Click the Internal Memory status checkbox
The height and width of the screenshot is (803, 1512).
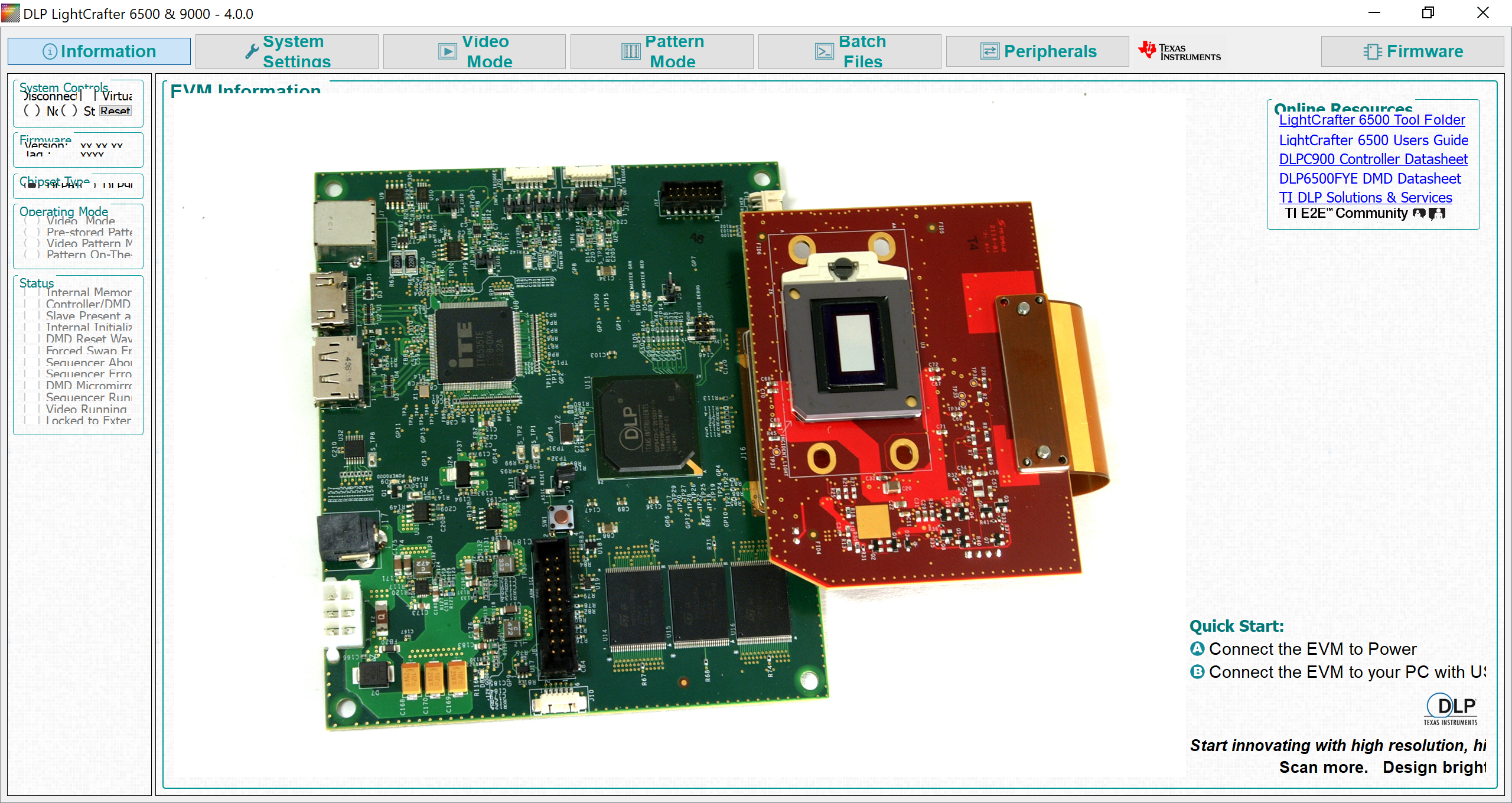click(32, 292)
